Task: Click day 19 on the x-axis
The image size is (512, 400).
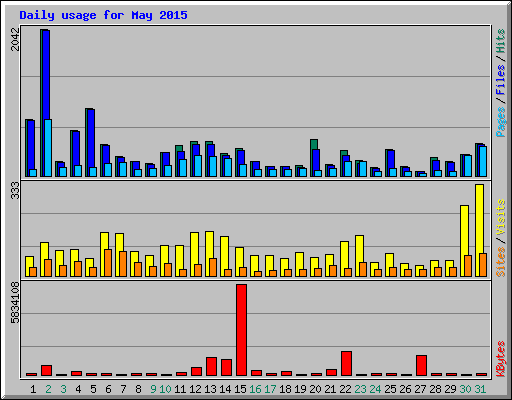Action: (300, 389)
